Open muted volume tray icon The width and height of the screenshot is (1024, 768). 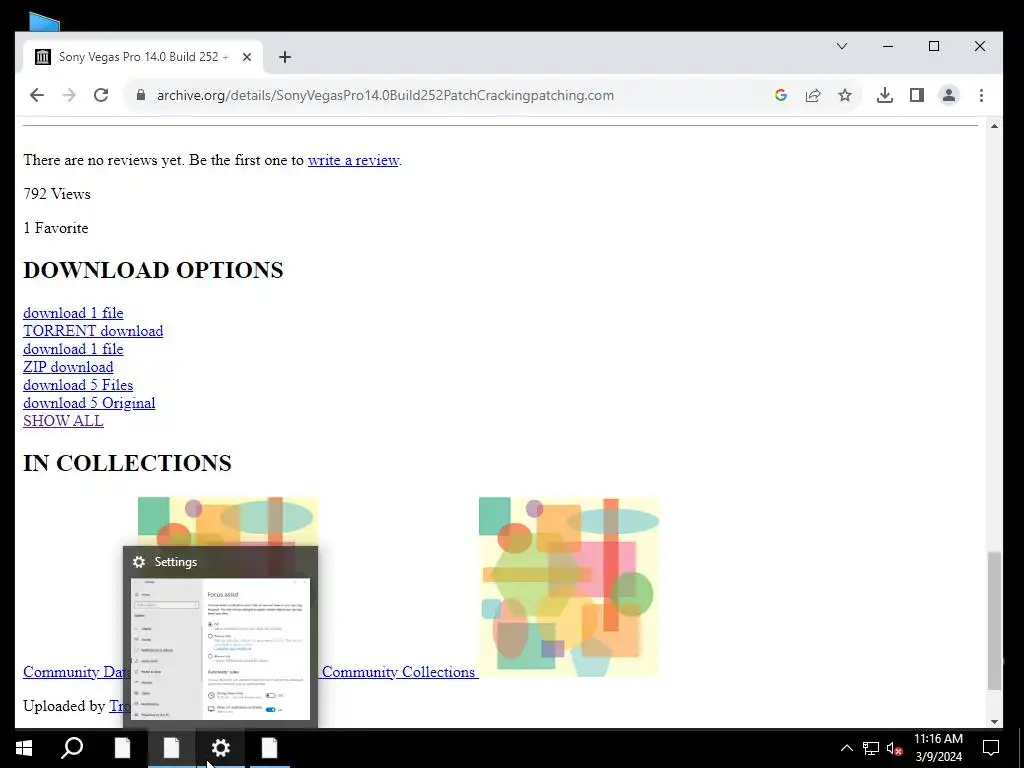point(894,748)
